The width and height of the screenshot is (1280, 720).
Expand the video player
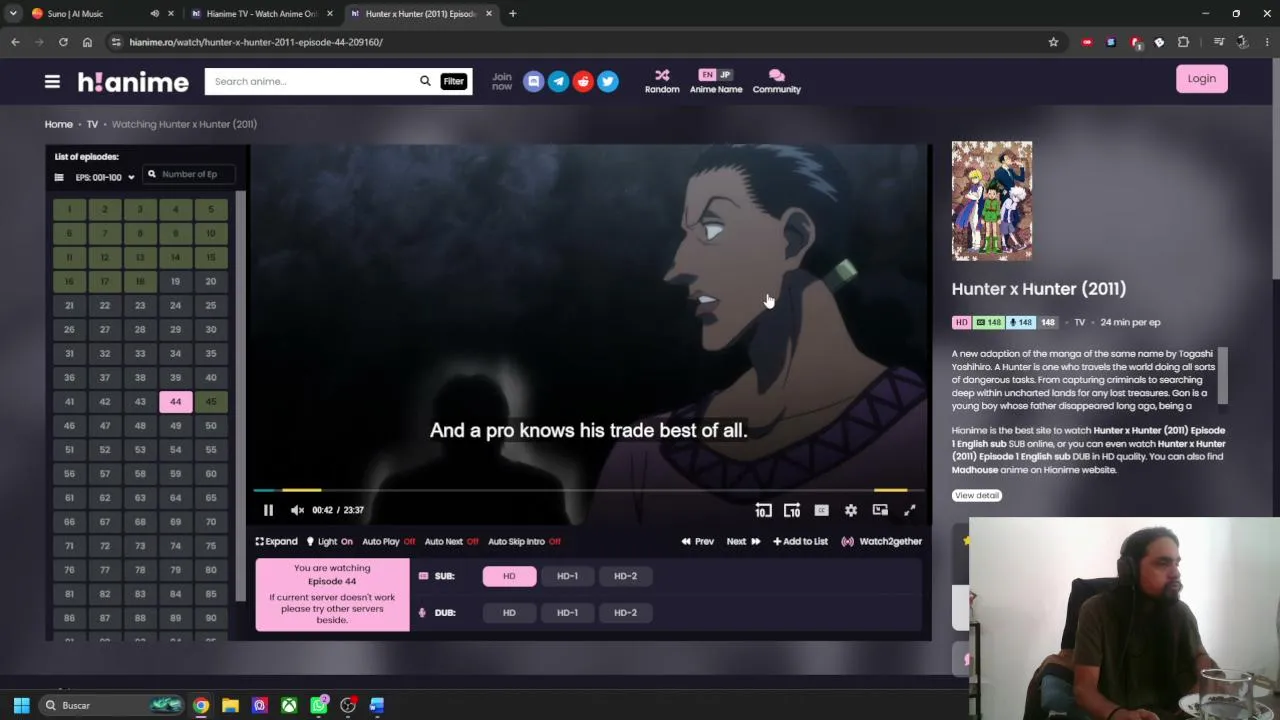(x=276, y=541)
